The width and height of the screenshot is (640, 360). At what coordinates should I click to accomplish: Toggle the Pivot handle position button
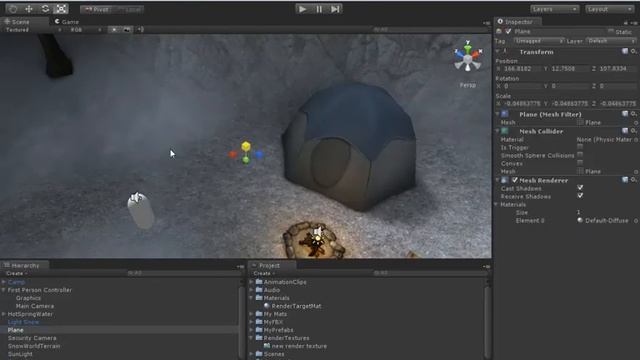click(x=96, y=9)
